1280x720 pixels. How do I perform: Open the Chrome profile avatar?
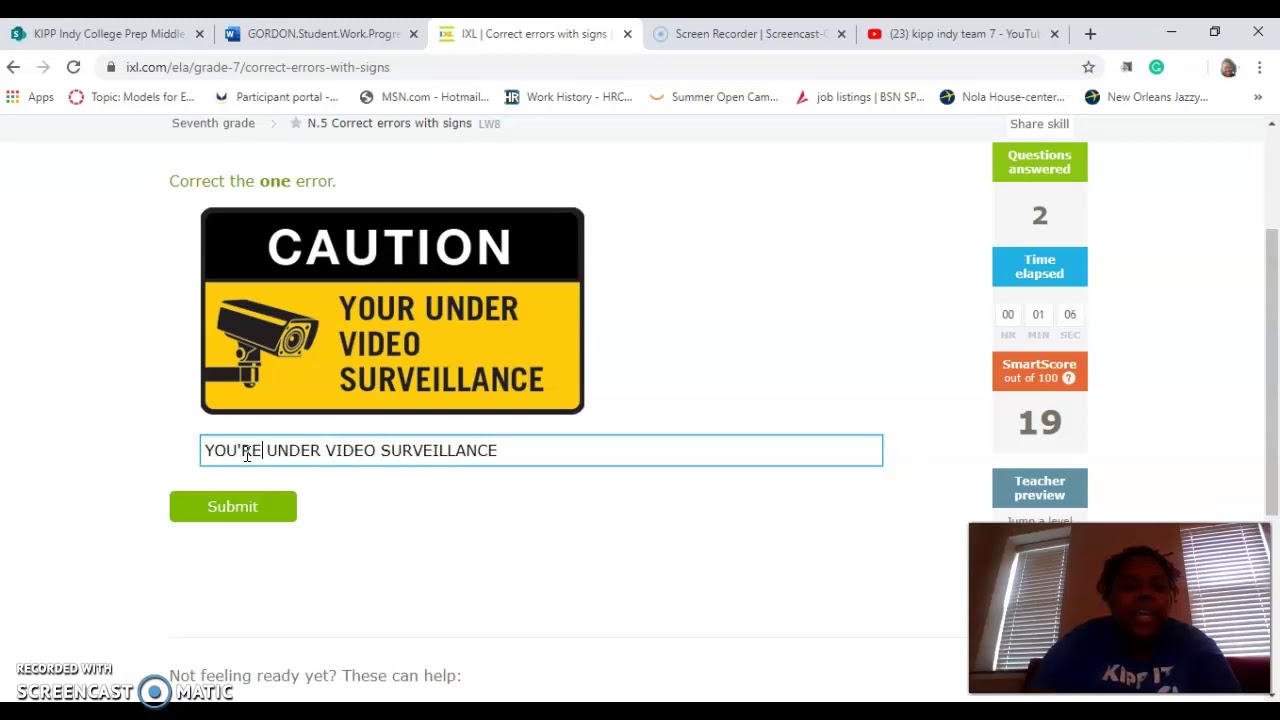tap(1228, 67)
